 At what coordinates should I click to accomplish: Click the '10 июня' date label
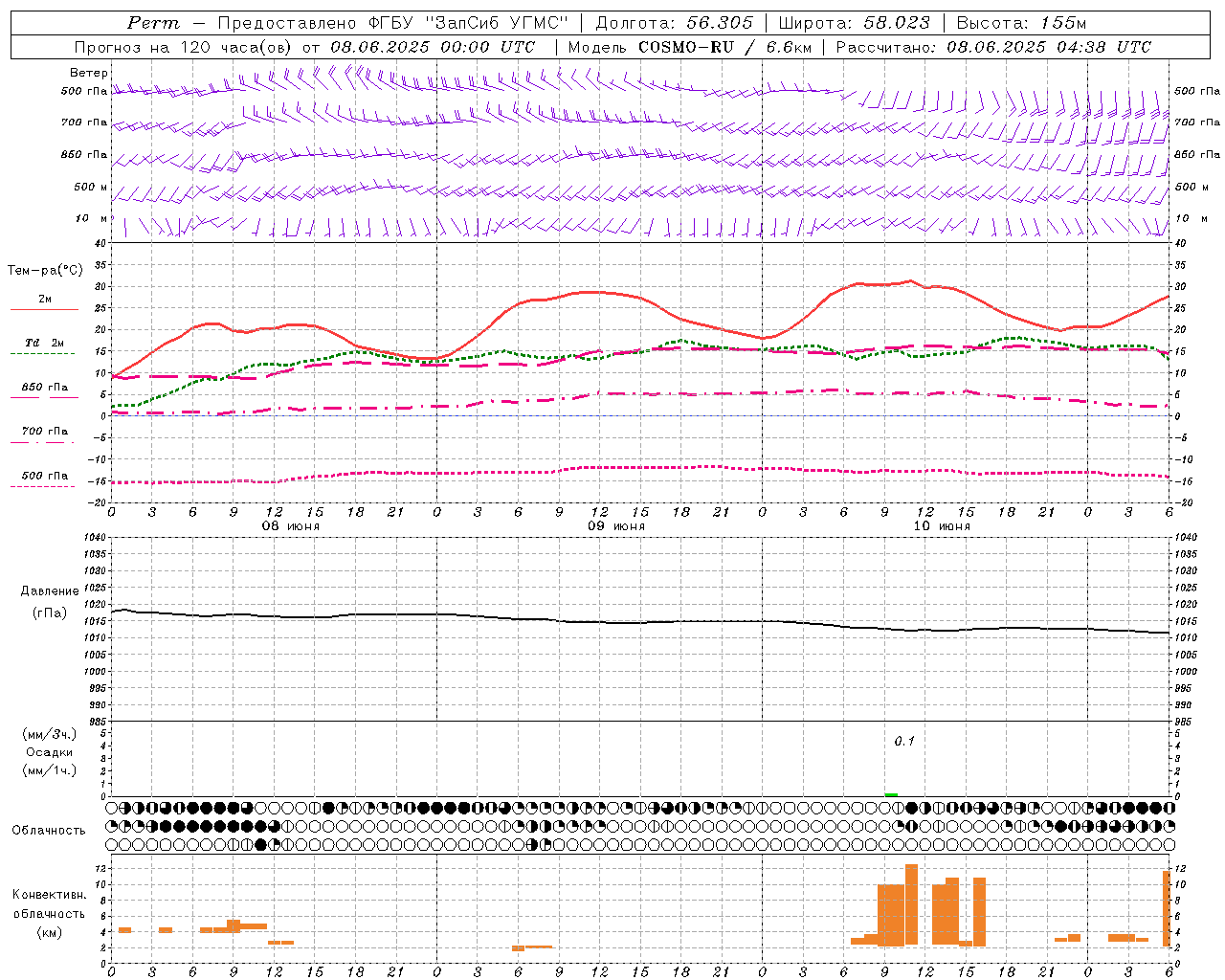[942, 526]
